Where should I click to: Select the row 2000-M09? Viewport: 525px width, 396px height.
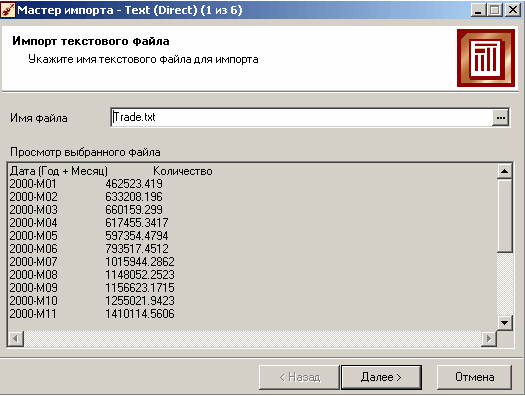[33, 288]
